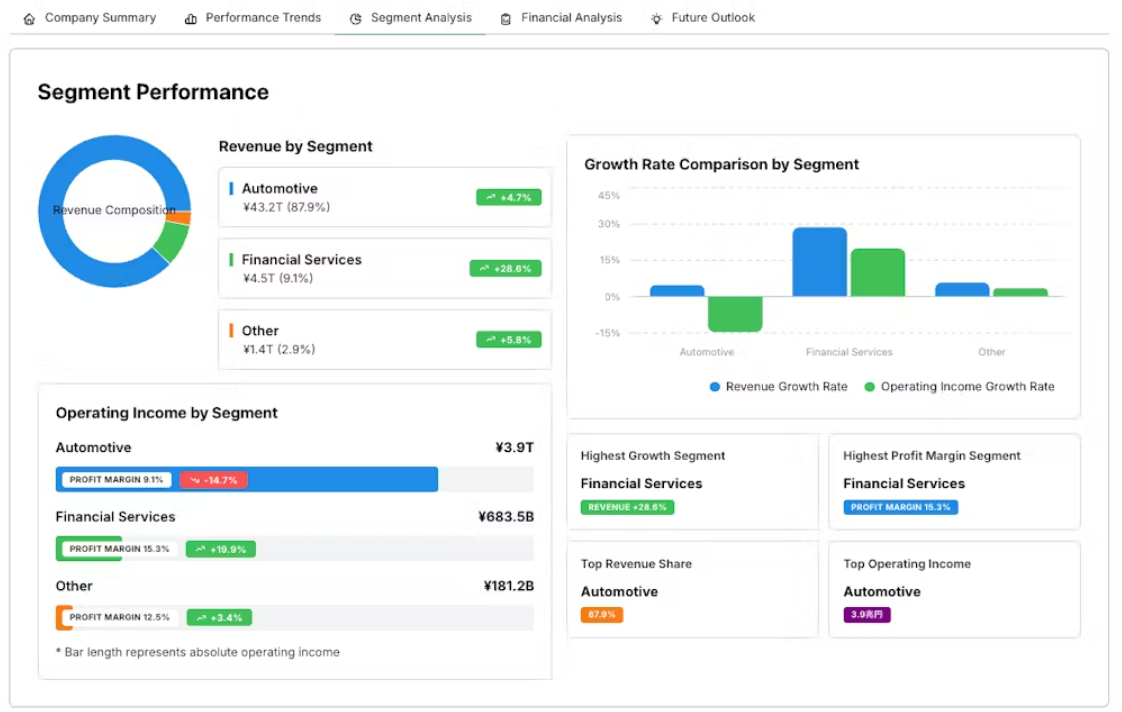Screen dimensions: 1122x712
Task: Click the home icon beside Company Summary
Action: coord(29,19)
